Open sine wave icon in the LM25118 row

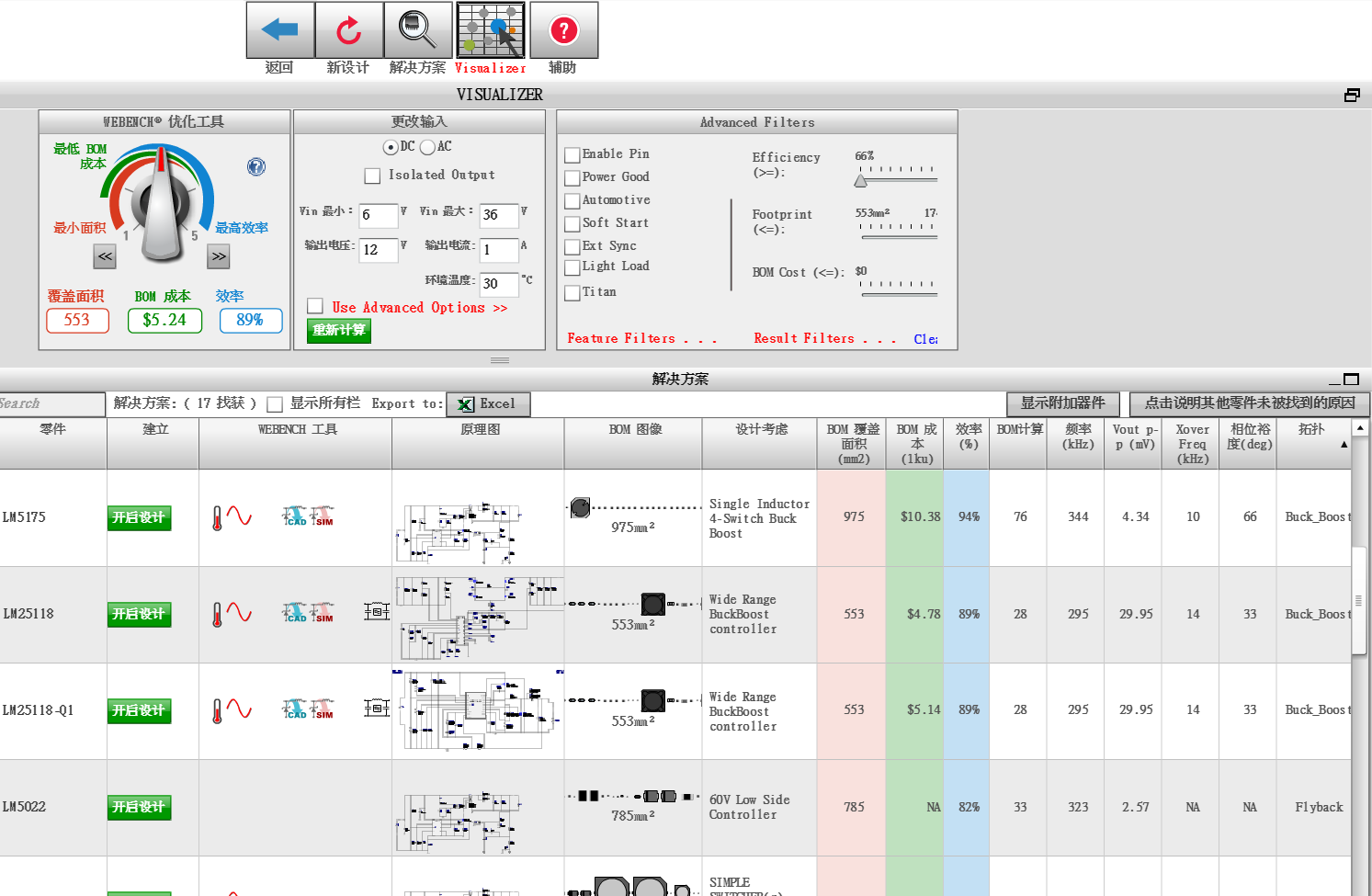239,613
